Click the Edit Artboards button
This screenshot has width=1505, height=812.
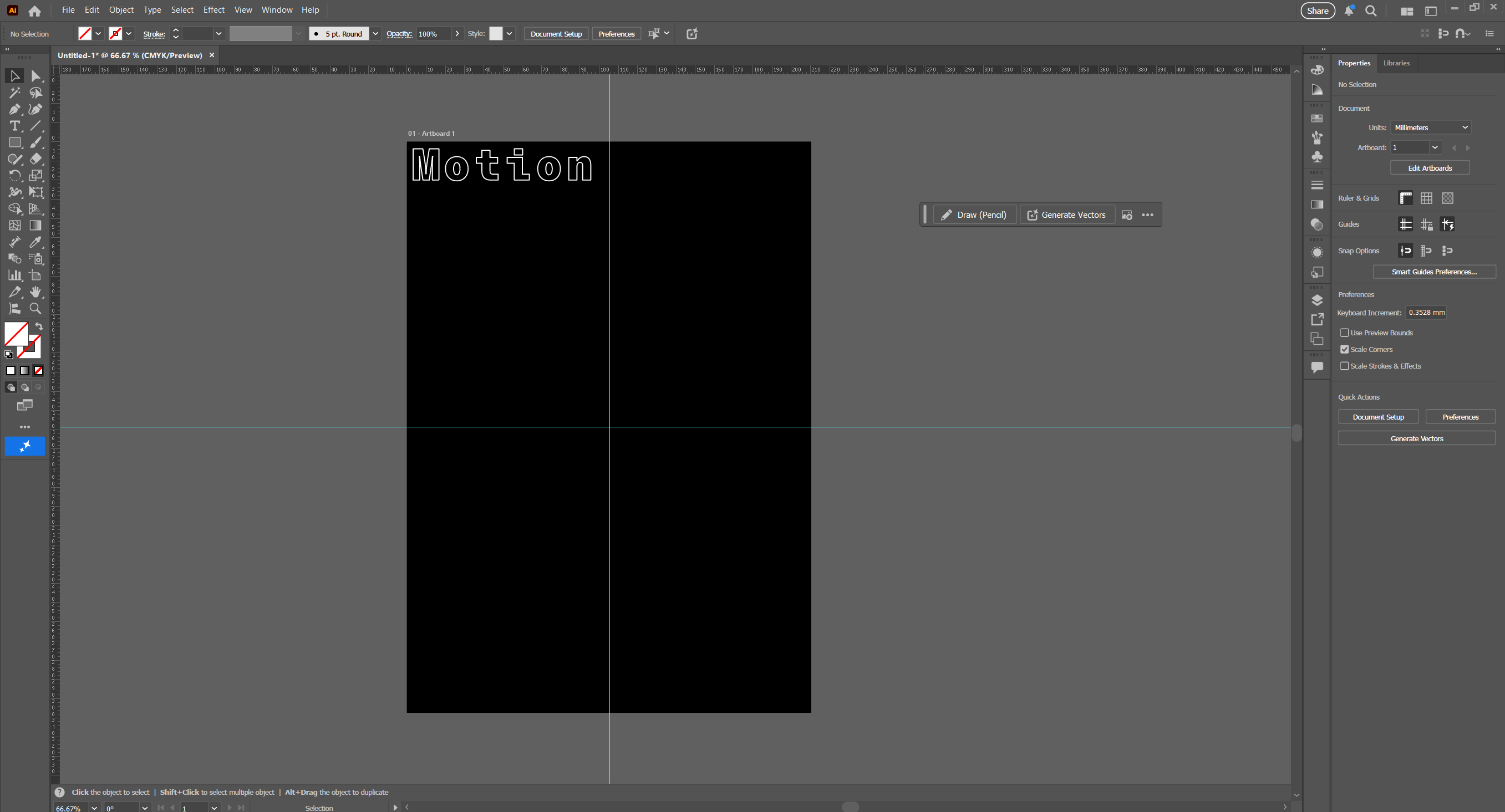(1429, 168)
